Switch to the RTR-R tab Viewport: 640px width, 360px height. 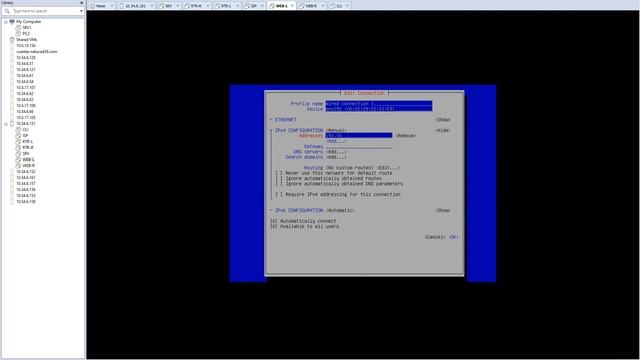[196, 6]
